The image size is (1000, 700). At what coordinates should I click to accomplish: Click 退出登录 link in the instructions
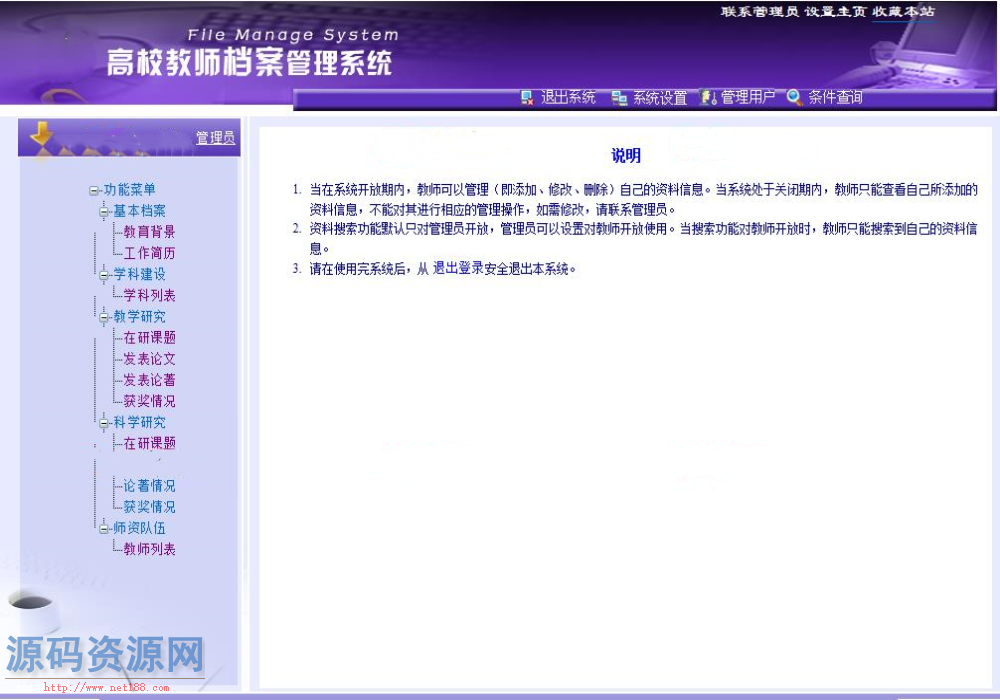point(458,268)
